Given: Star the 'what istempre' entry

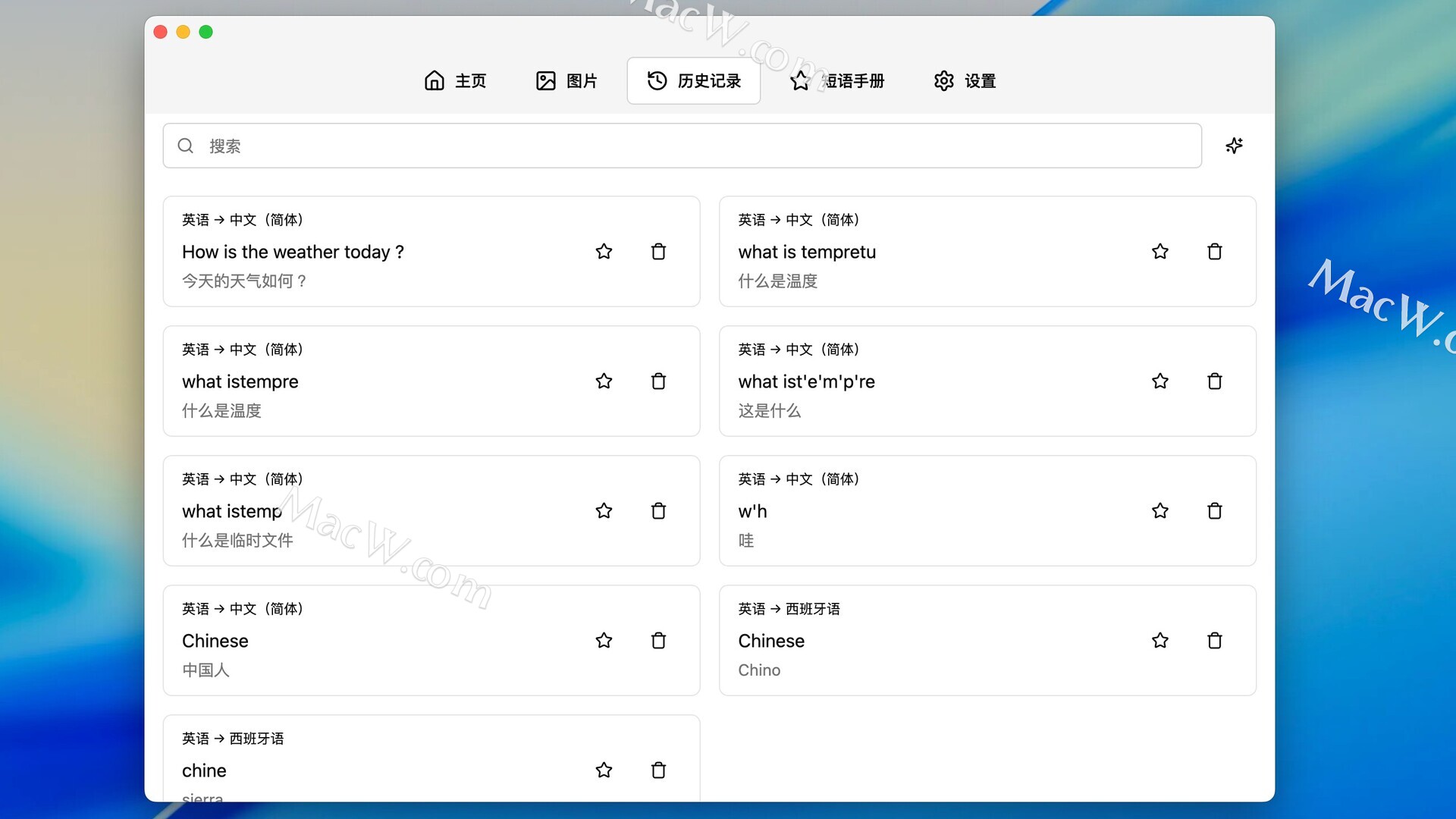Looking at the screenshot, I should click(x=604, y=381).
